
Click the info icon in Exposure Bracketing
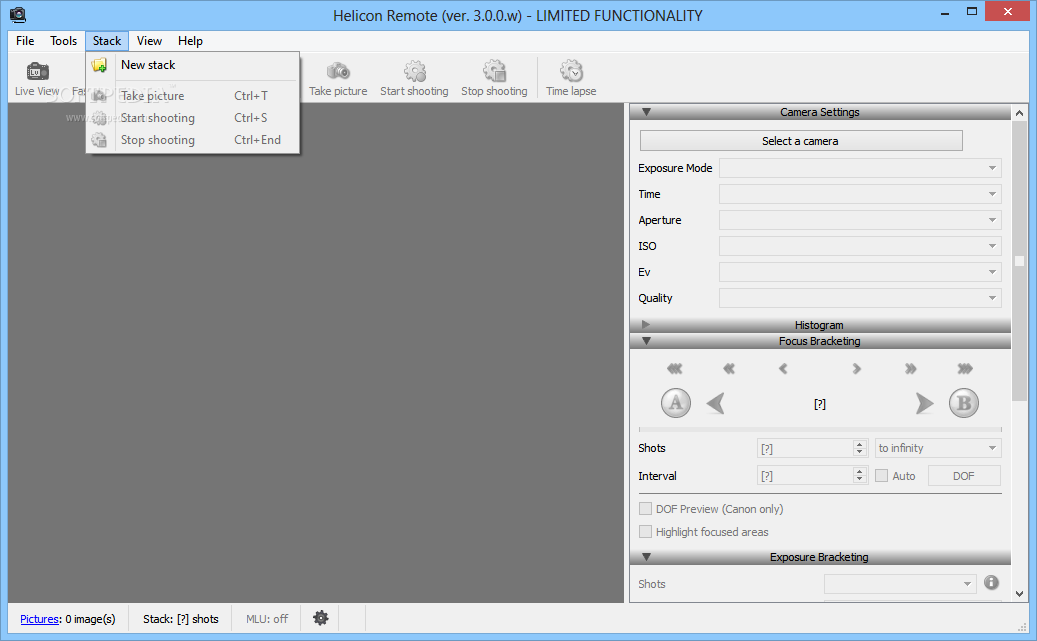click(991, 582)
